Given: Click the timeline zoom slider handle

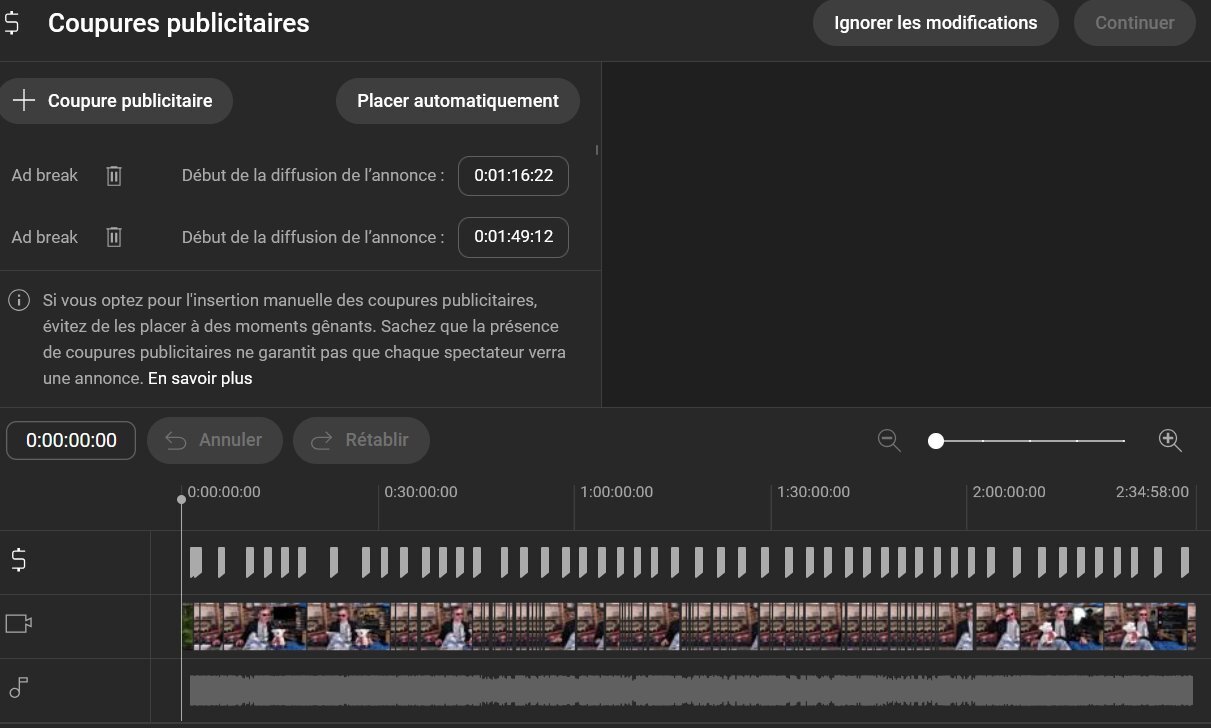Looking at the screenshot, I should 936,440.
